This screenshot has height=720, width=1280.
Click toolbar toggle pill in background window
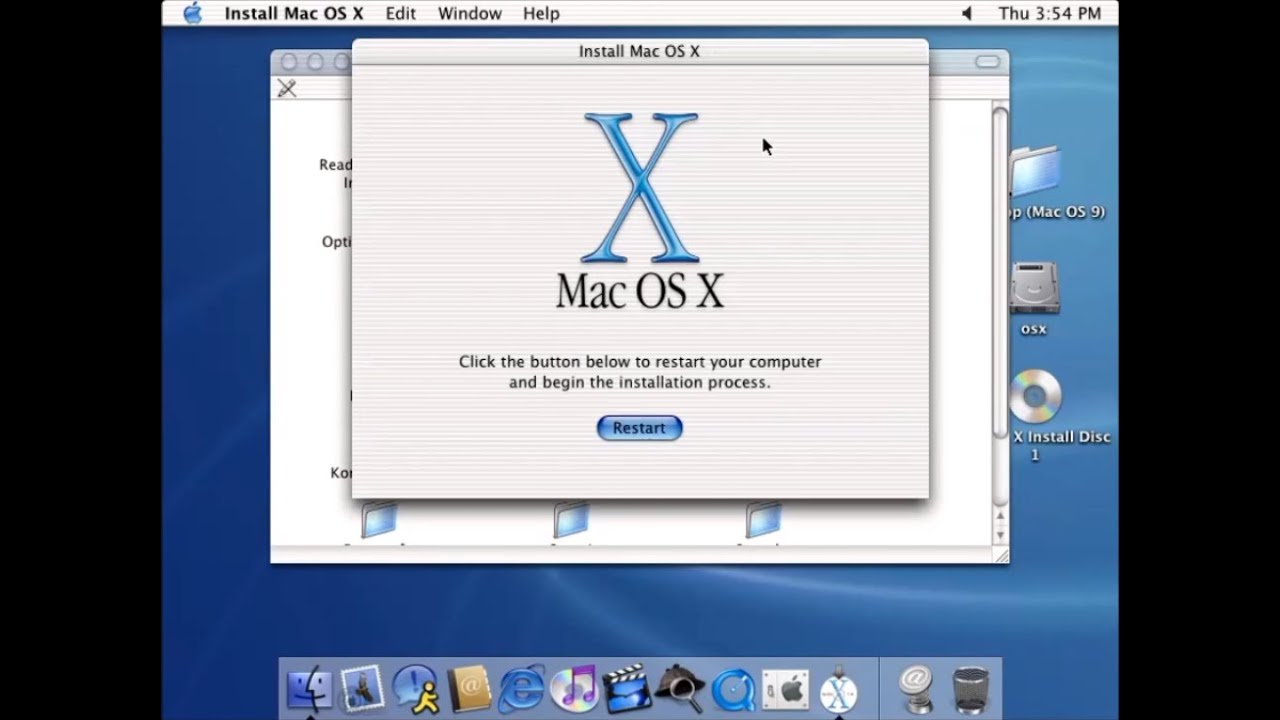987,62
